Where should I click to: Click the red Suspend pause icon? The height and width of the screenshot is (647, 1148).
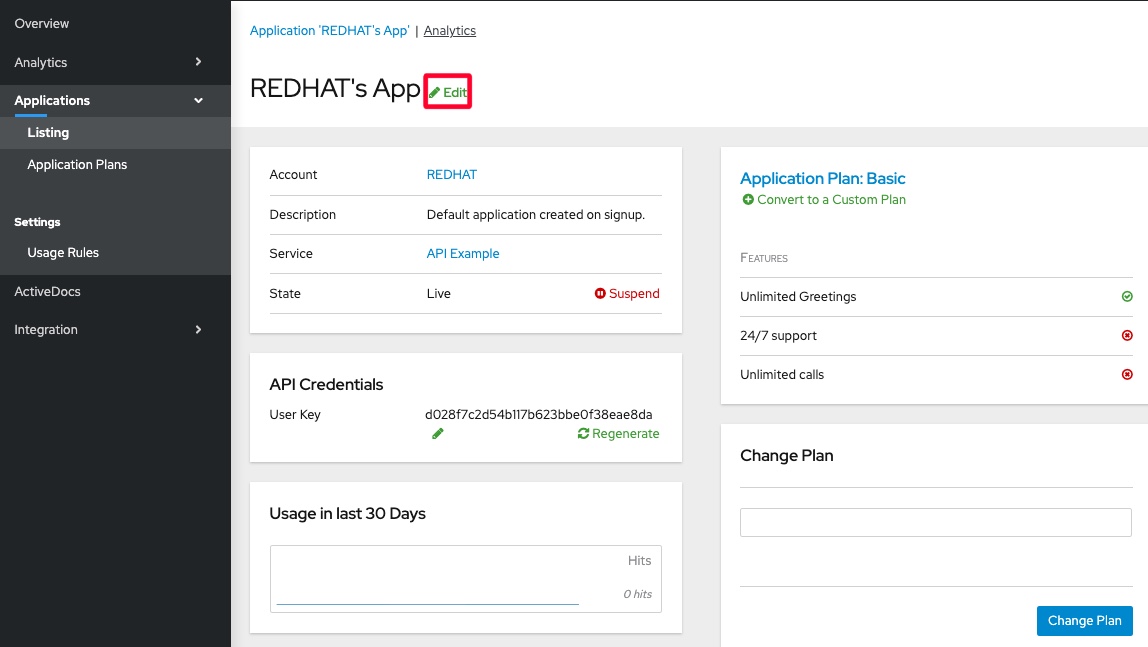tap(600, 294)
